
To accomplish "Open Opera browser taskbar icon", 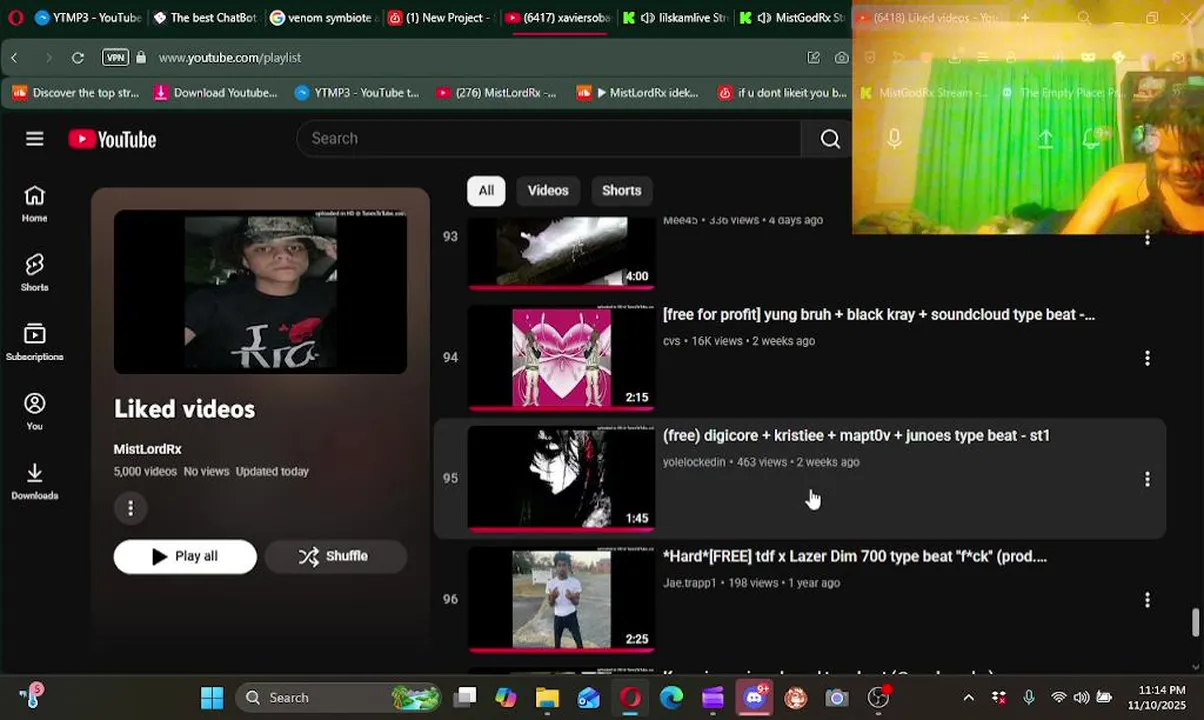I will coord(630,698).
